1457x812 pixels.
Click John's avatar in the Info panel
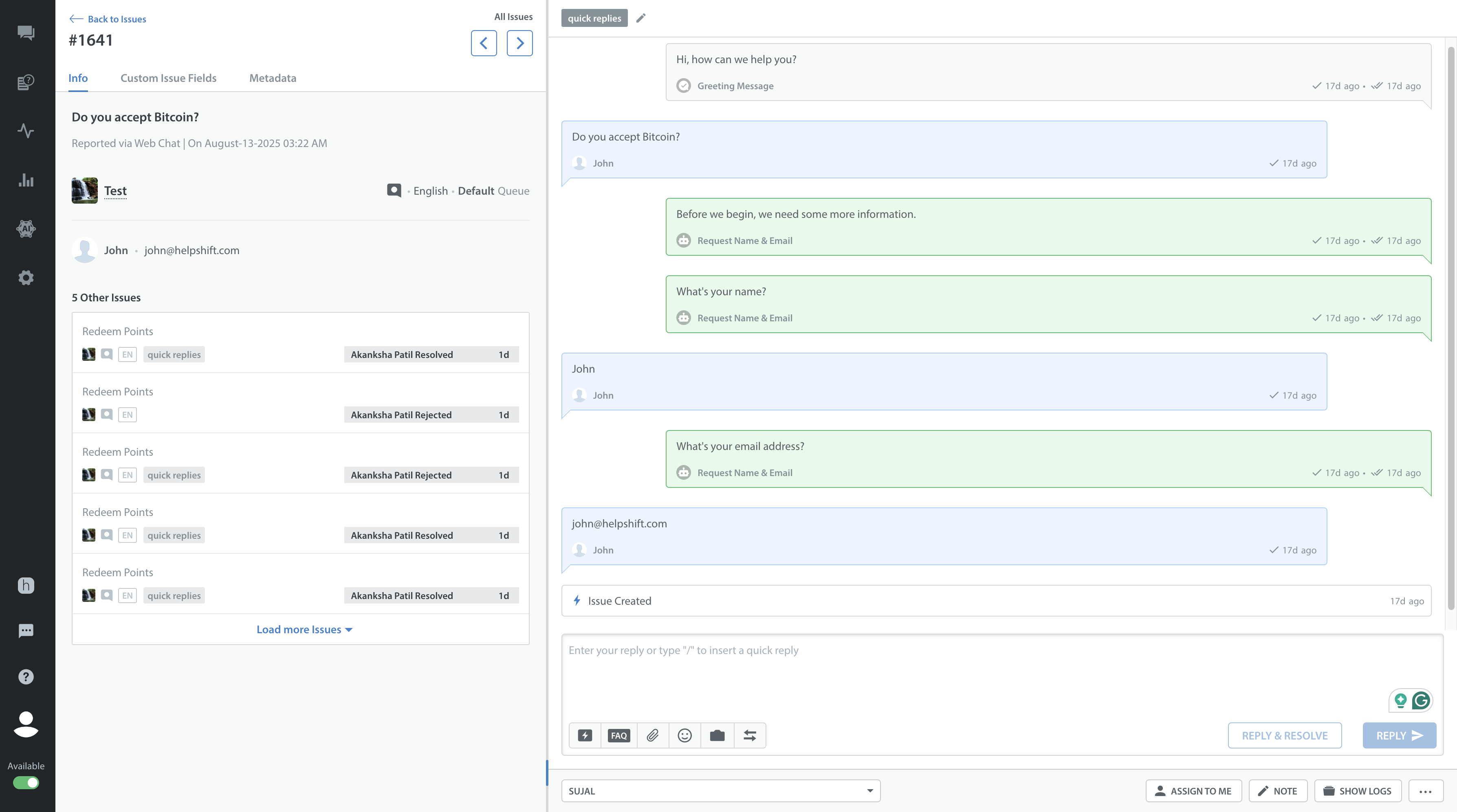(84, 250)
